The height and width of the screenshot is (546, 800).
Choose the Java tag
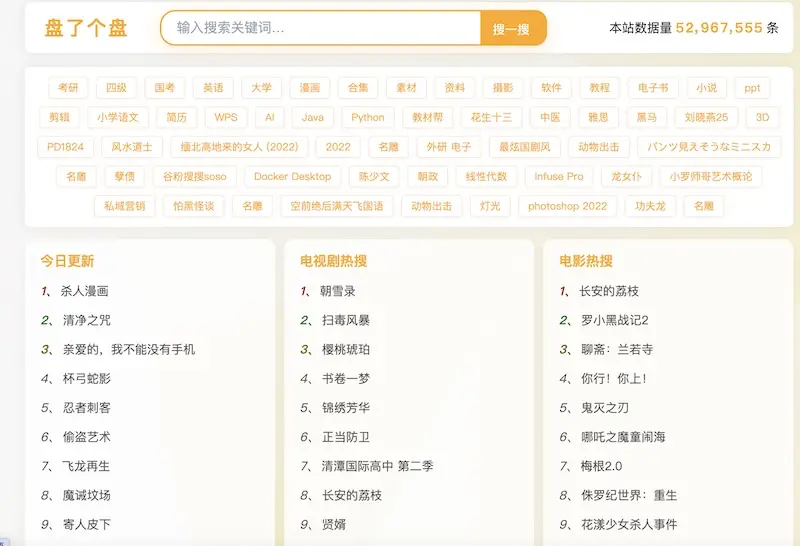pos(313,117)
